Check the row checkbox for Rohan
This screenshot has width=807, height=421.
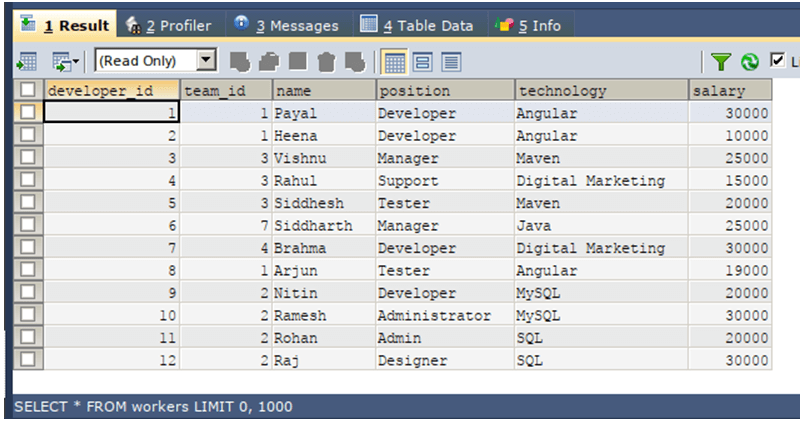(28, 337)
